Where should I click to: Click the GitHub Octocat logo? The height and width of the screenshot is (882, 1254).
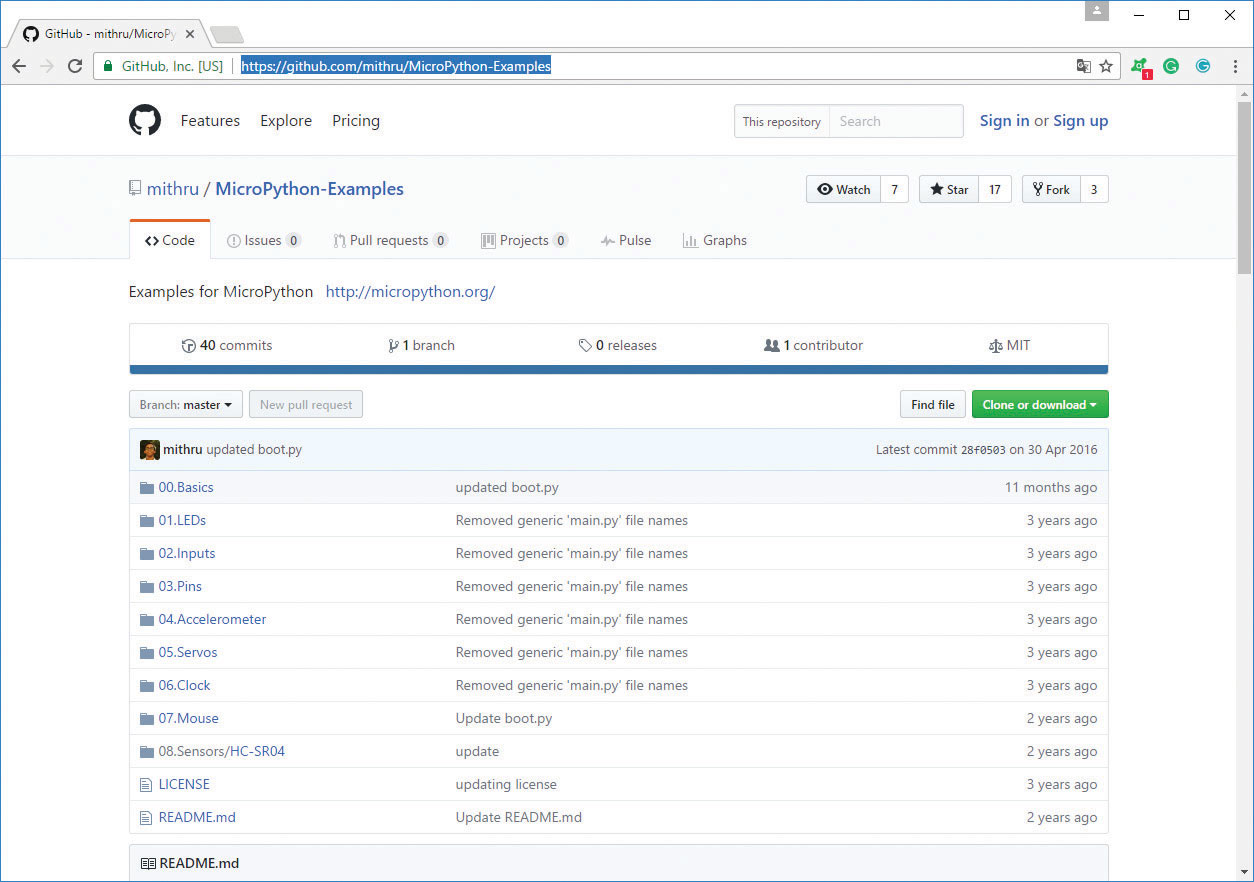tap(145, 121)
